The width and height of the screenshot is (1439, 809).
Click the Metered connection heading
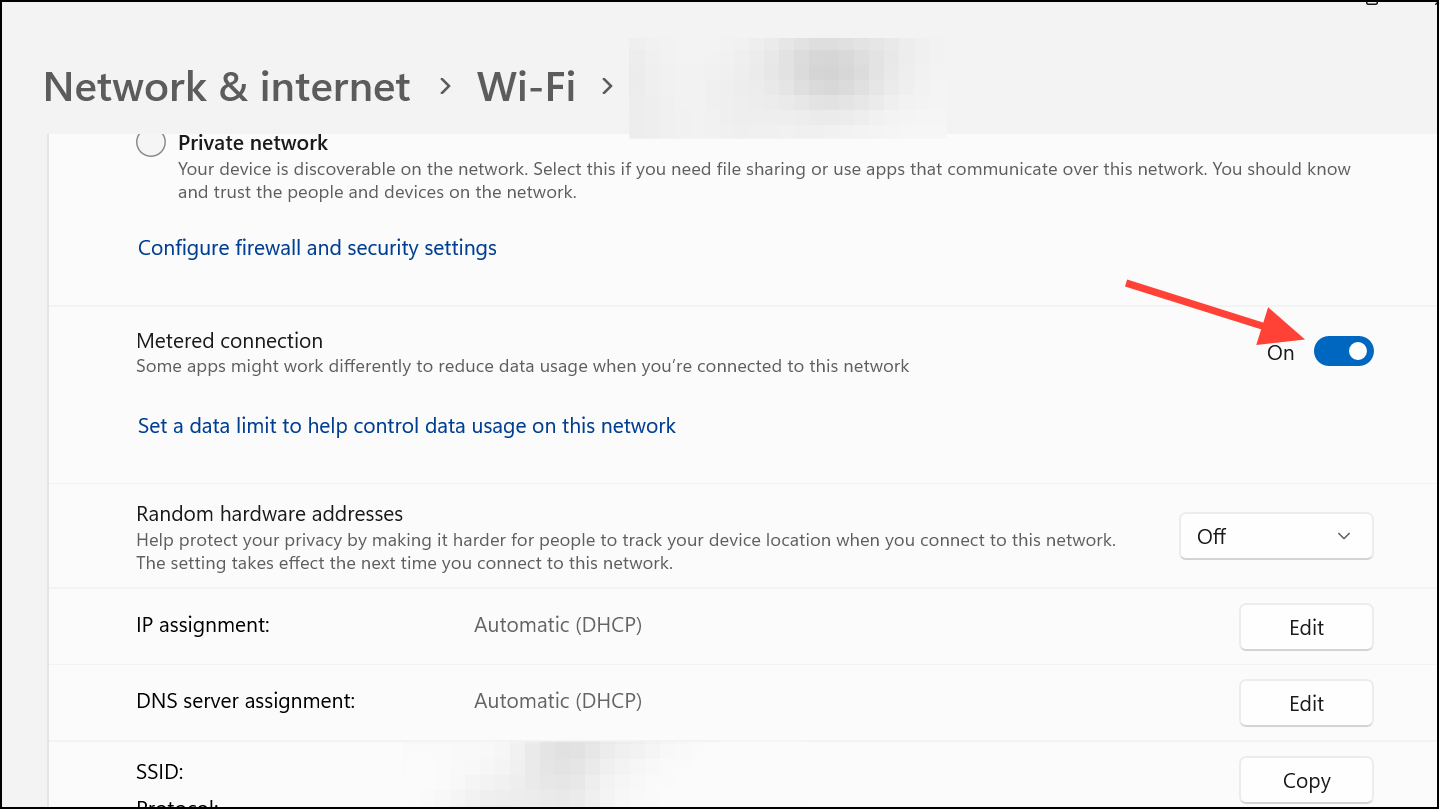point(230,341)
